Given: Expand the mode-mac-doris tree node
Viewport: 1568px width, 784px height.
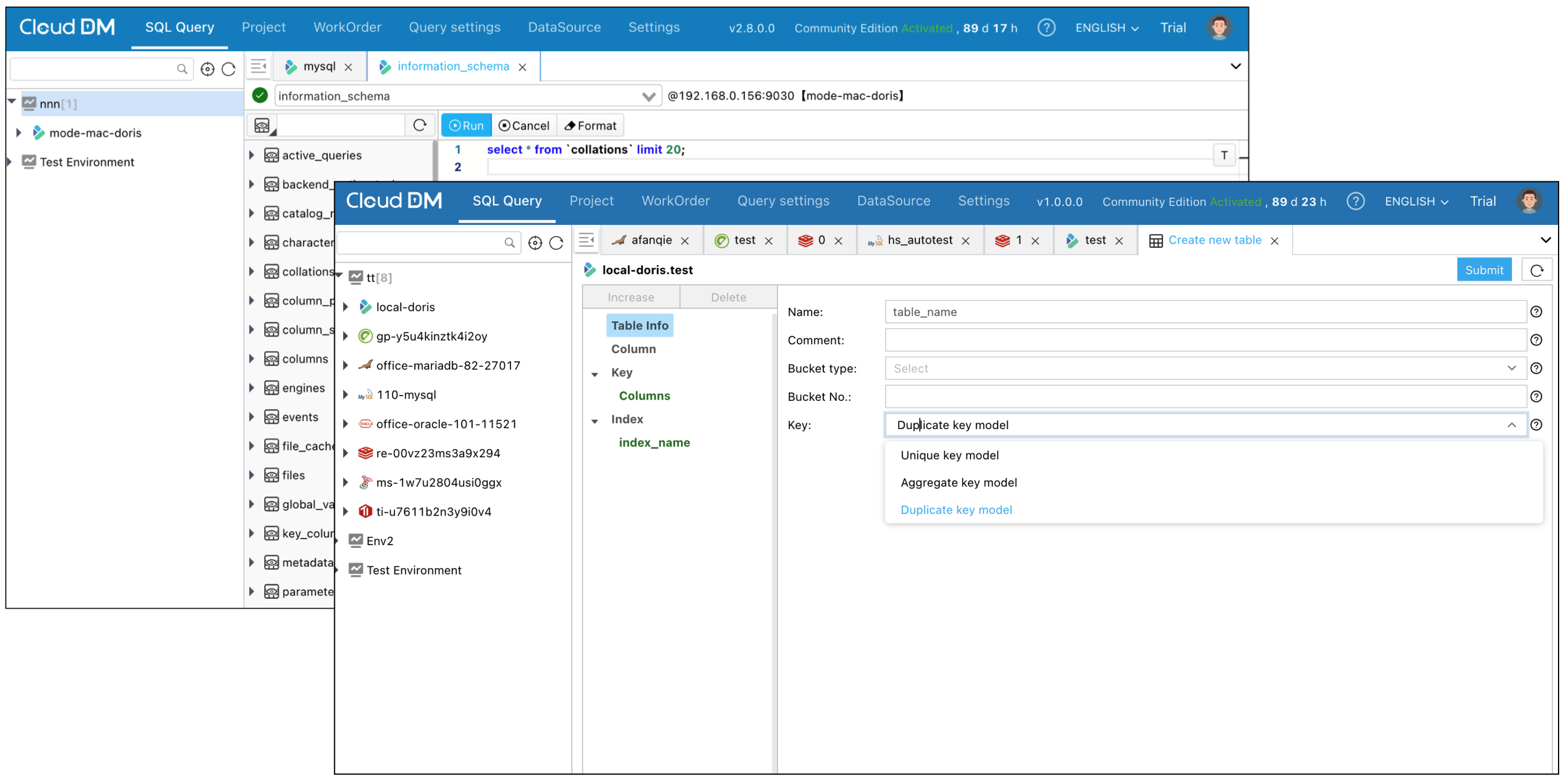Looking at the screenshot, I should [x=18, y=132].
